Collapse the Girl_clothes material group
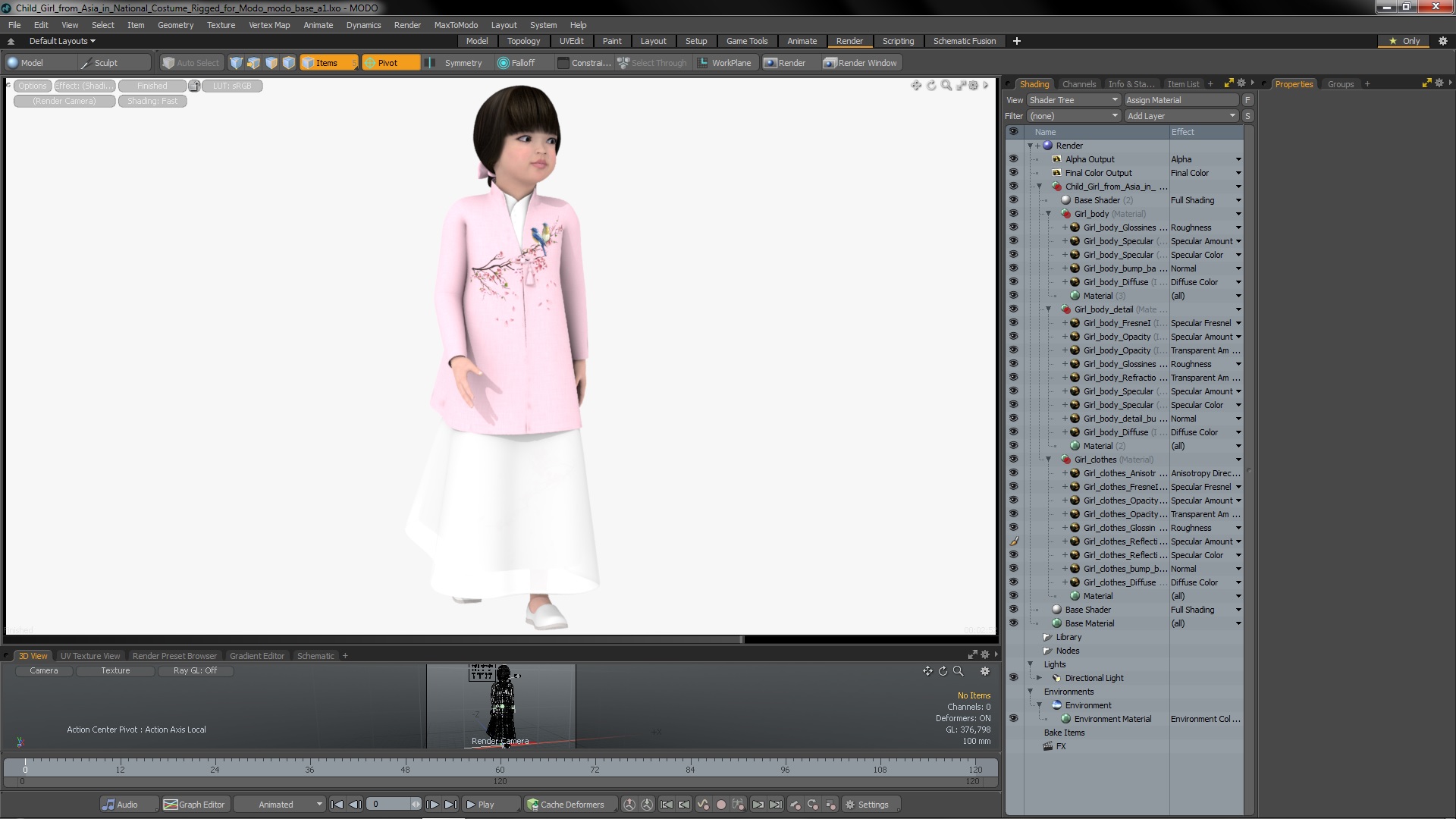Viewport: 1456px width, 819px height. click(1049, 460)
